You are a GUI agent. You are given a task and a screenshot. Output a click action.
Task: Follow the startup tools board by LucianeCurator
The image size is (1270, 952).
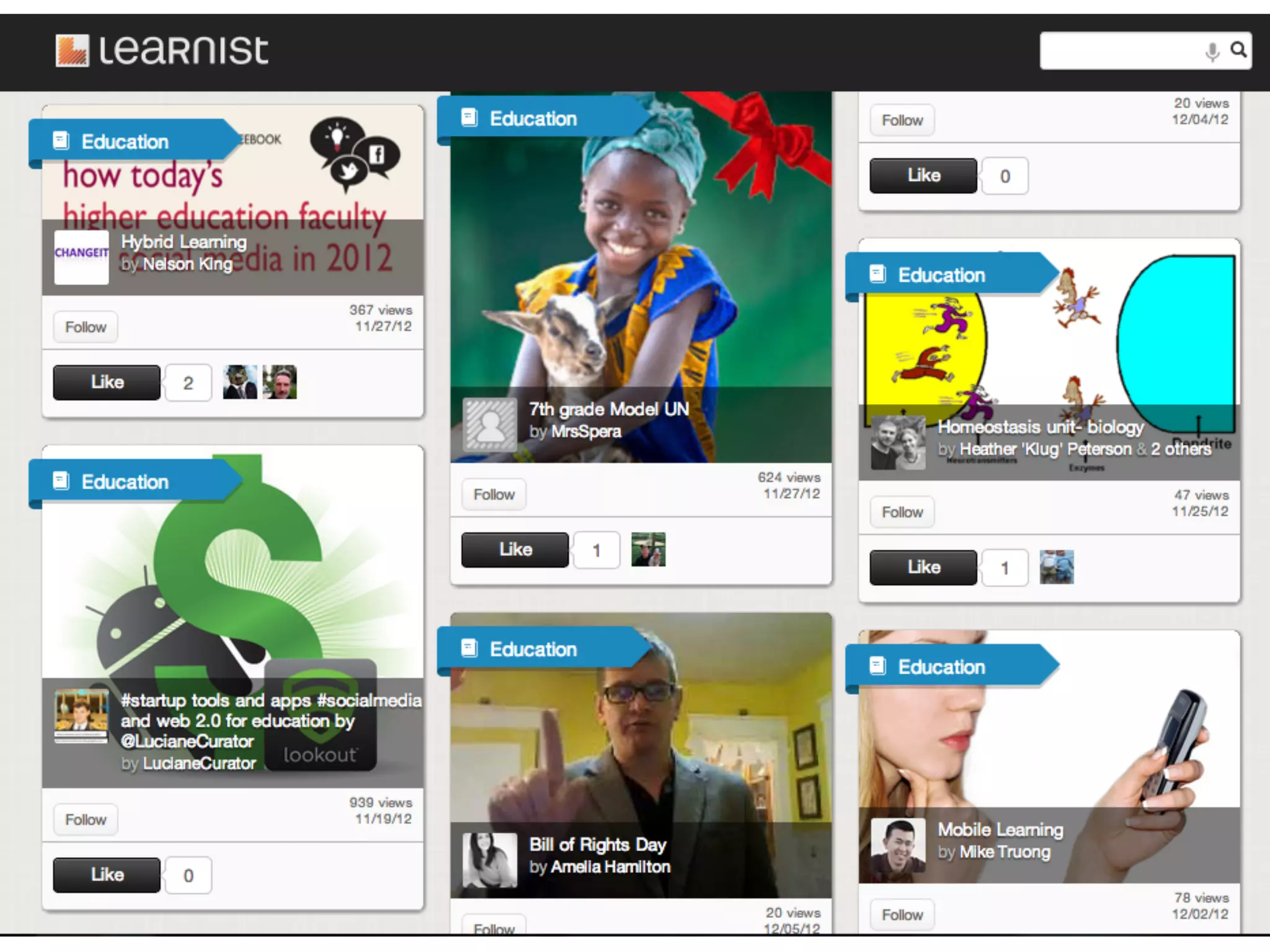86,820
